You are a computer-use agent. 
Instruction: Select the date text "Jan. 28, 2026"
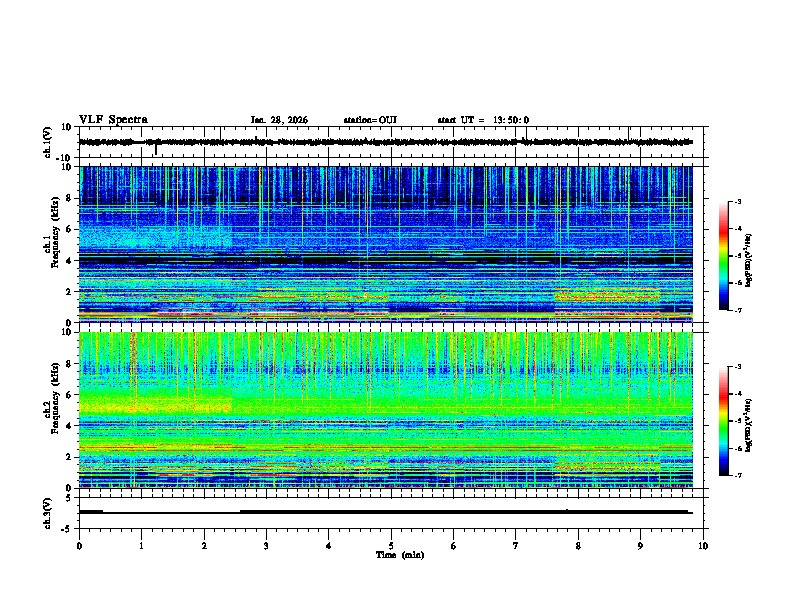click(x=279, y=120)
